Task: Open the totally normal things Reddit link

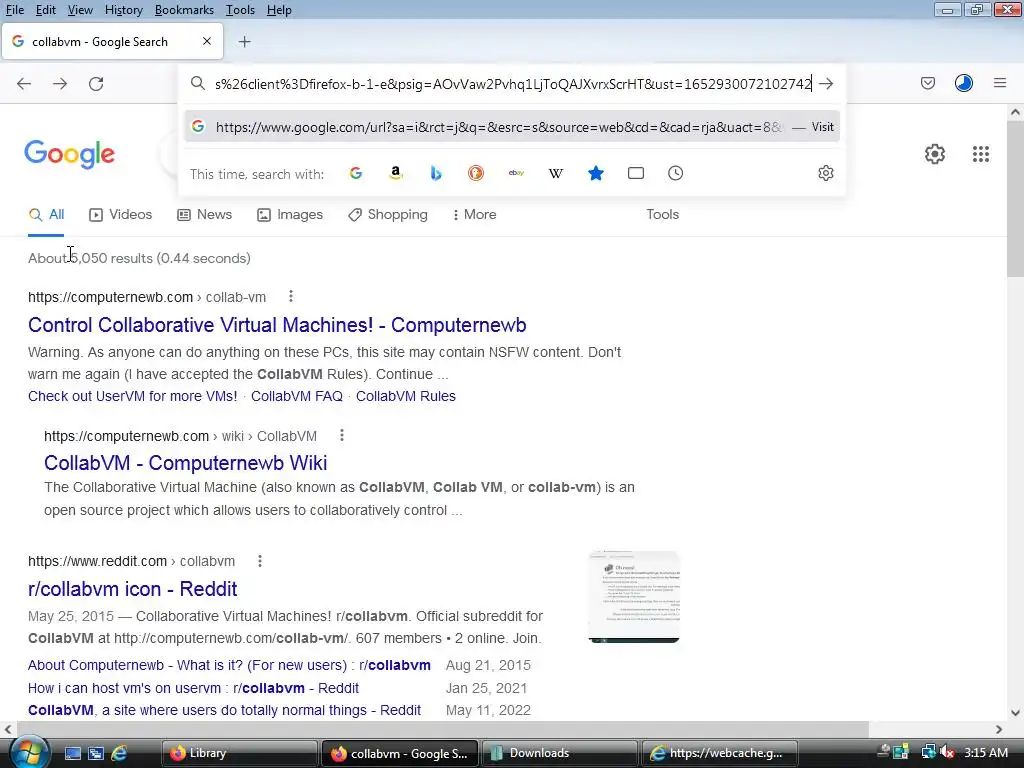Action: [225, 710]
